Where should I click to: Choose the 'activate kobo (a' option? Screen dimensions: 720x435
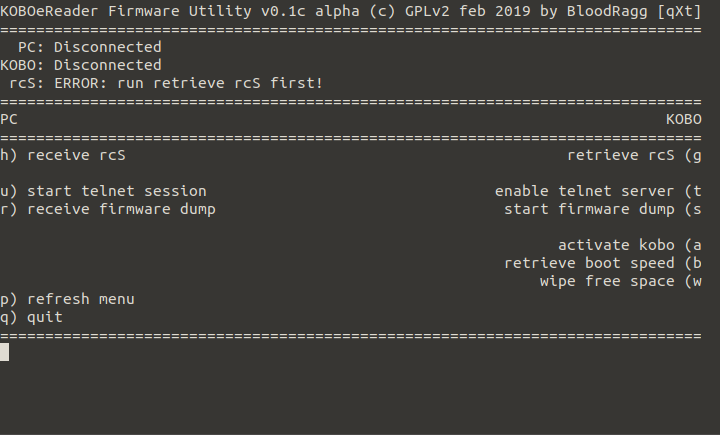click(x=629, y=245)
